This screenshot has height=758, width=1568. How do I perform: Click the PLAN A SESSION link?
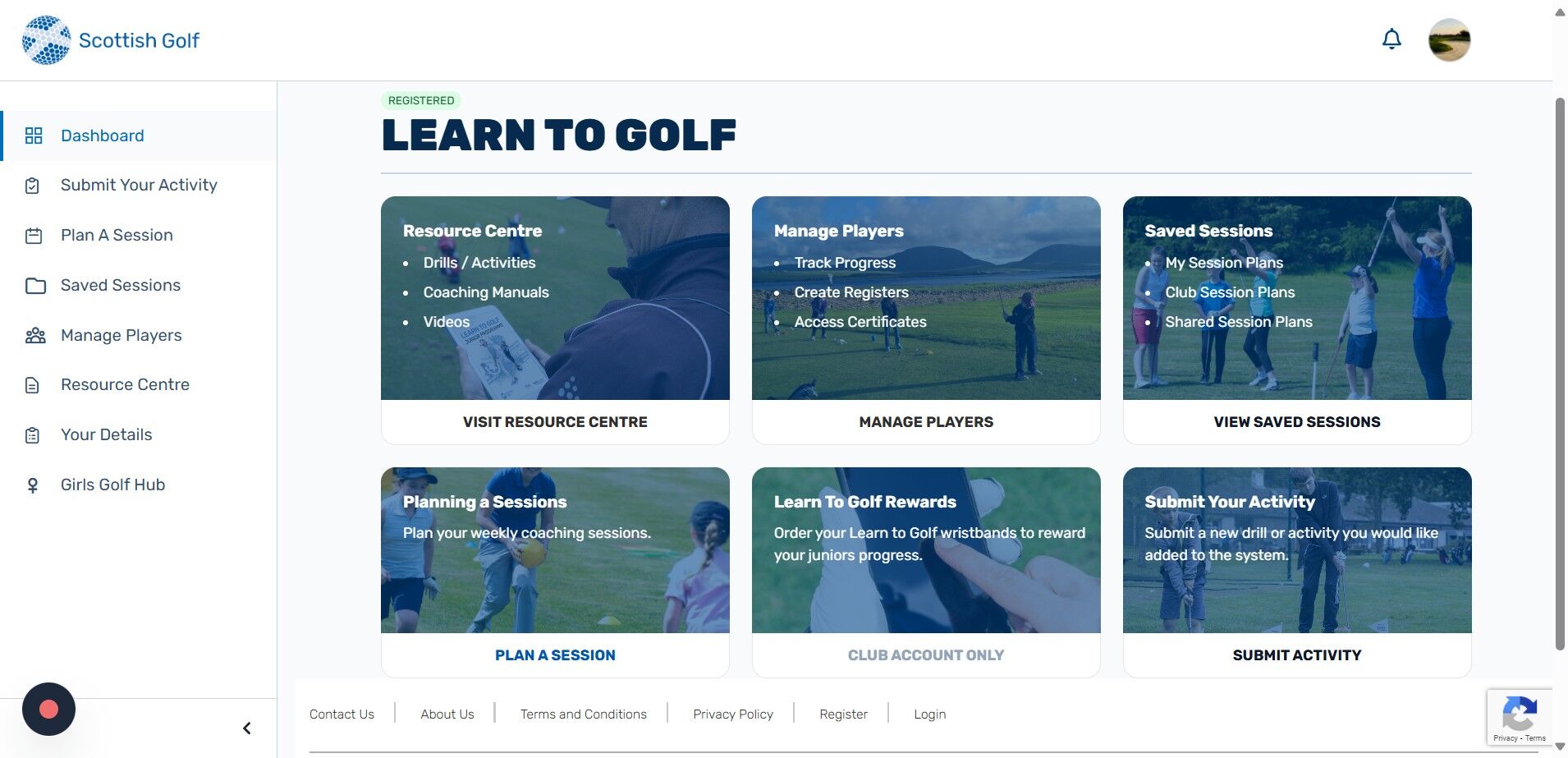(x=555, y=655)
